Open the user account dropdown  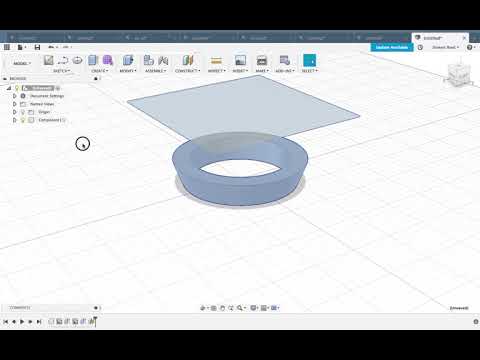pyautogui.click(x=445, y=47)
